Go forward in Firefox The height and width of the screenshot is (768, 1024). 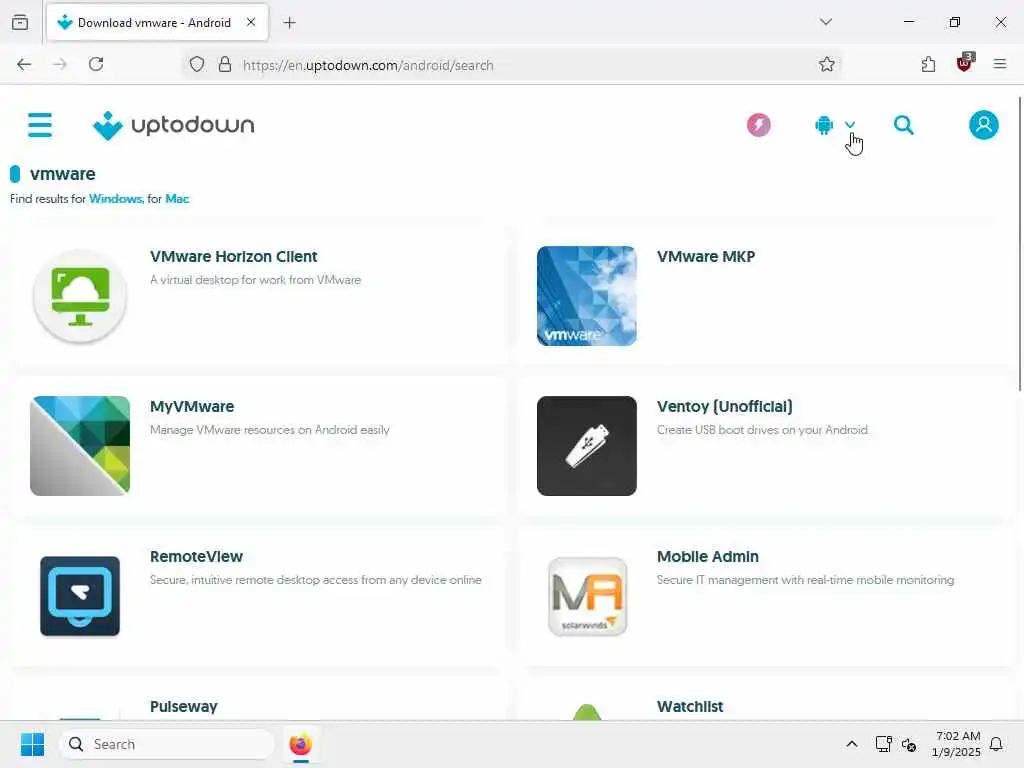60,64
